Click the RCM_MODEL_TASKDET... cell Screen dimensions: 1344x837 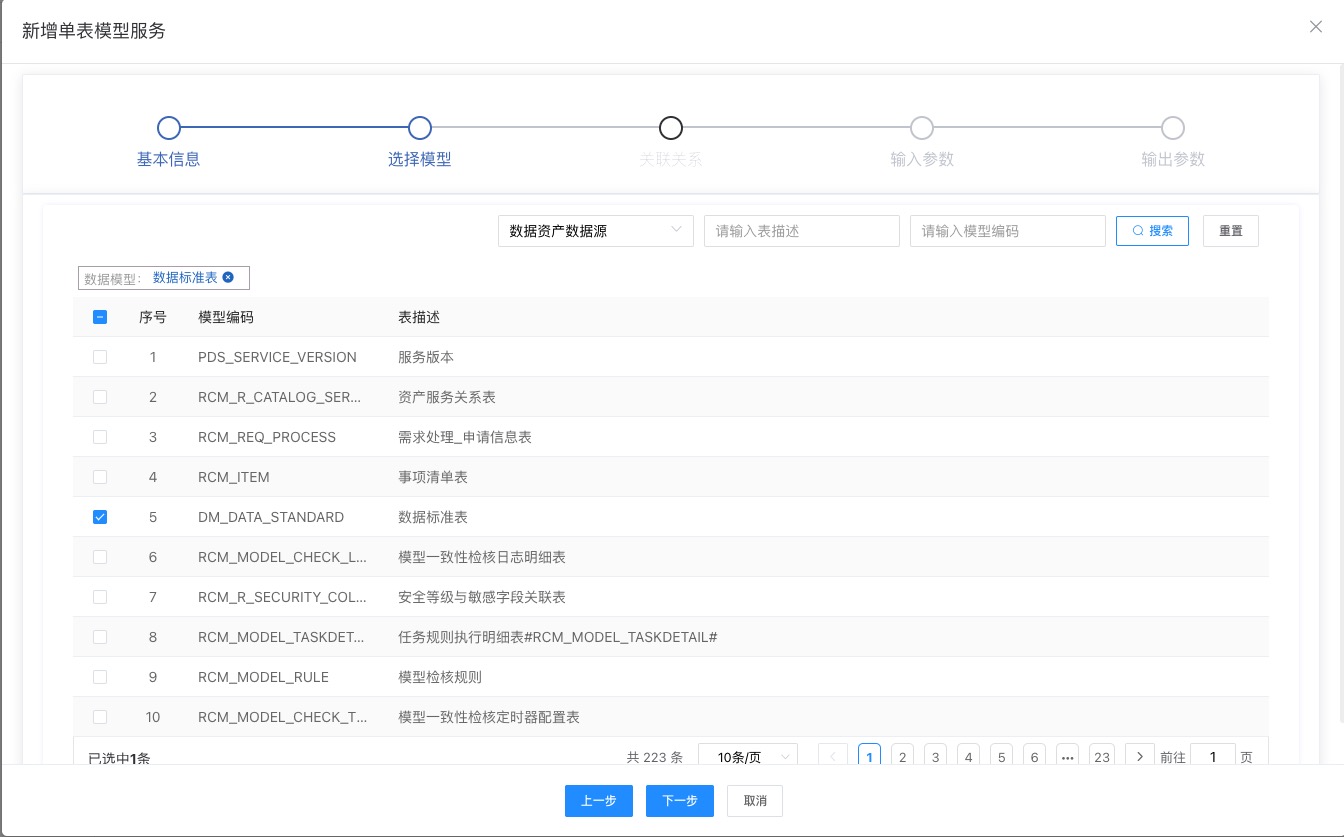tap(282, 637)
